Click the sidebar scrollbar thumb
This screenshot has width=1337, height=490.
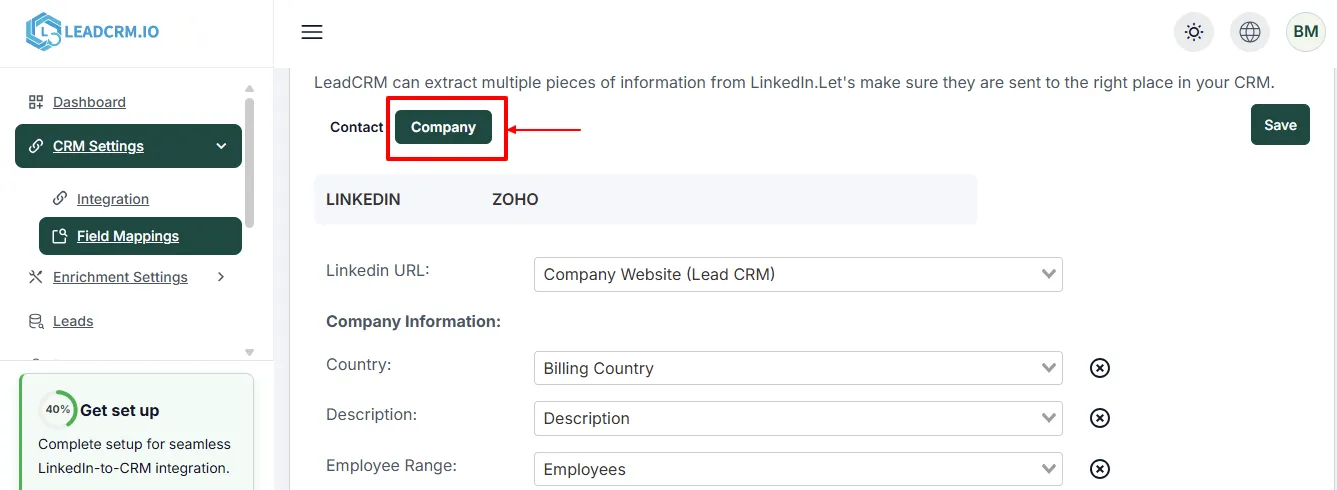pos(250,162)
